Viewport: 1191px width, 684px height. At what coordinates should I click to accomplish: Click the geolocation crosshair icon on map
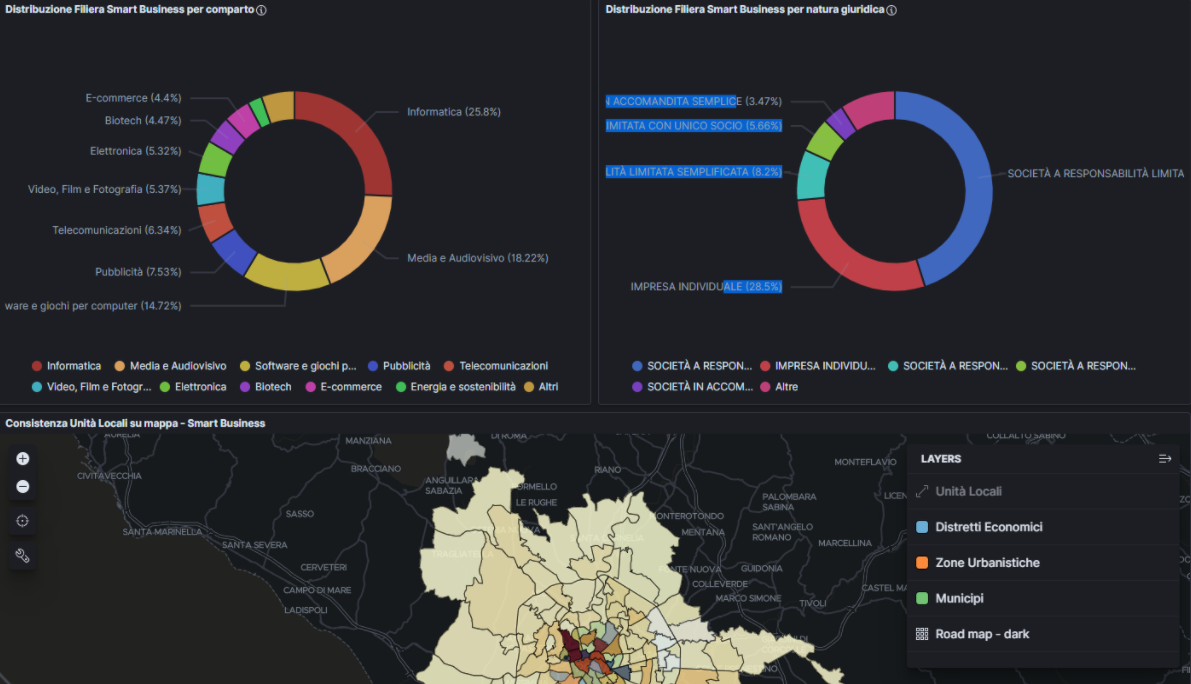(x=22, y=521)
